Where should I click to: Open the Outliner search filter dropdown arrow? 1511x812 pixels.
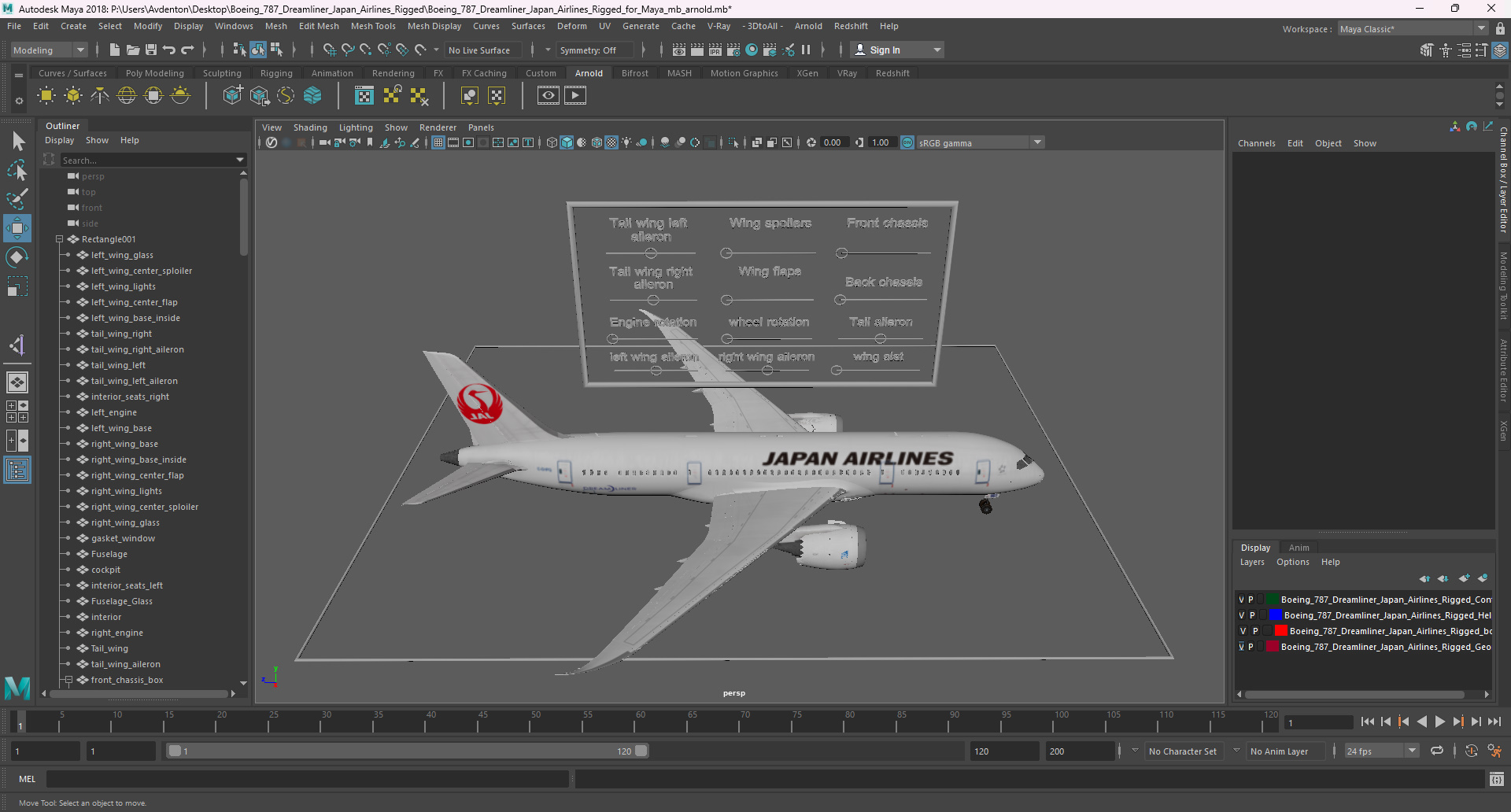(240, 160)
